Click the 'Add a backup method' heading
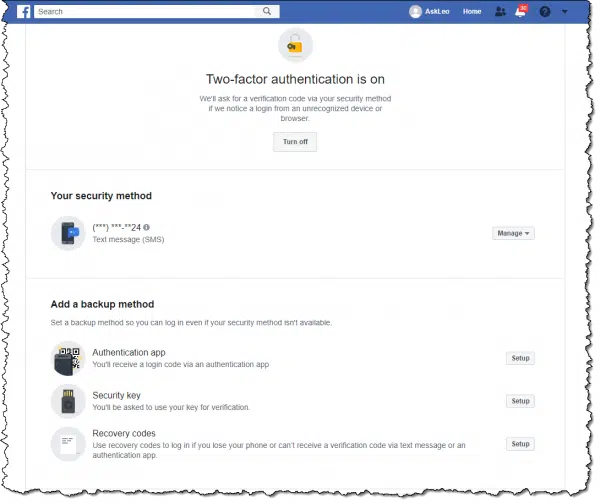The image size is (600, 503). point(102,304)
